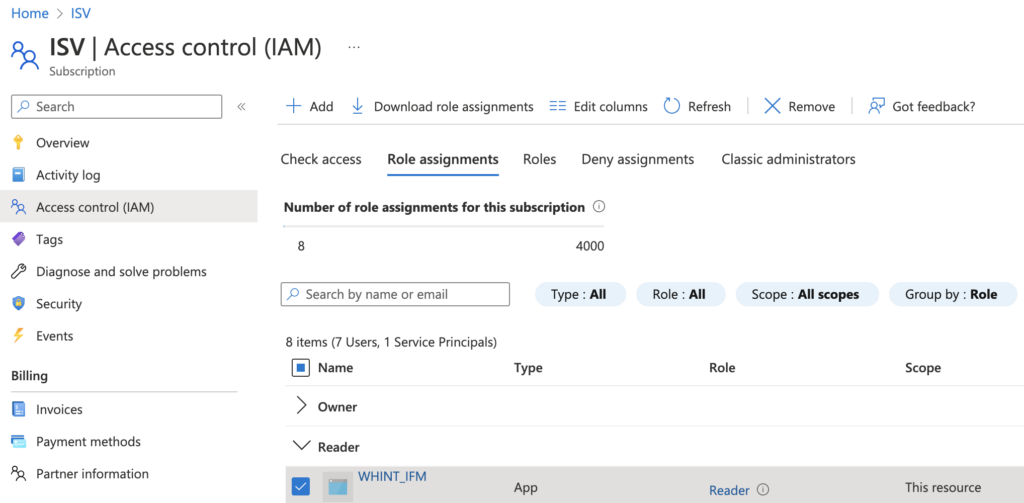This screenshot has width=1024, height=503.
Task: Open Events in the sidebar
Action: coord(54,336)
